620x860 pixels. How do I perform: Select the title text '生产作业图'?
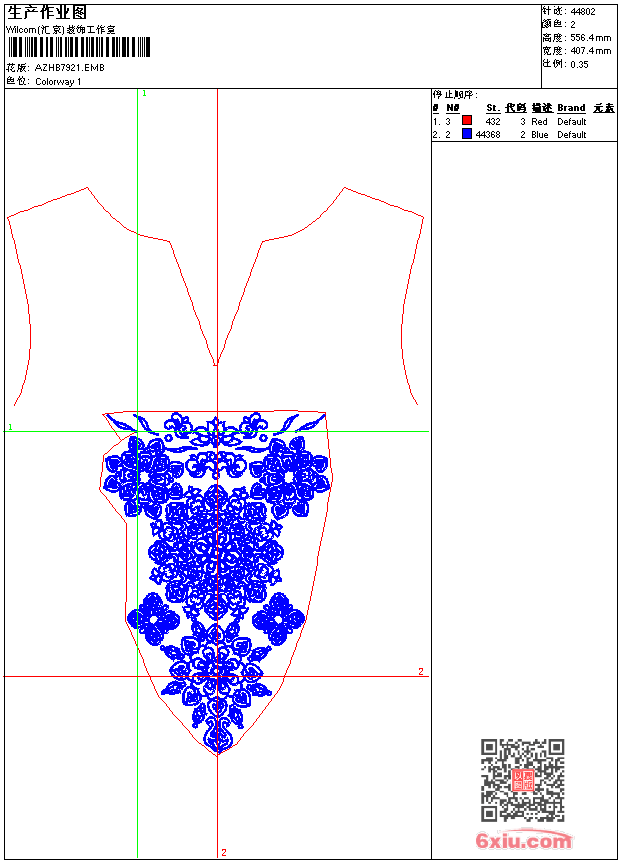click(x=47, y=13)
